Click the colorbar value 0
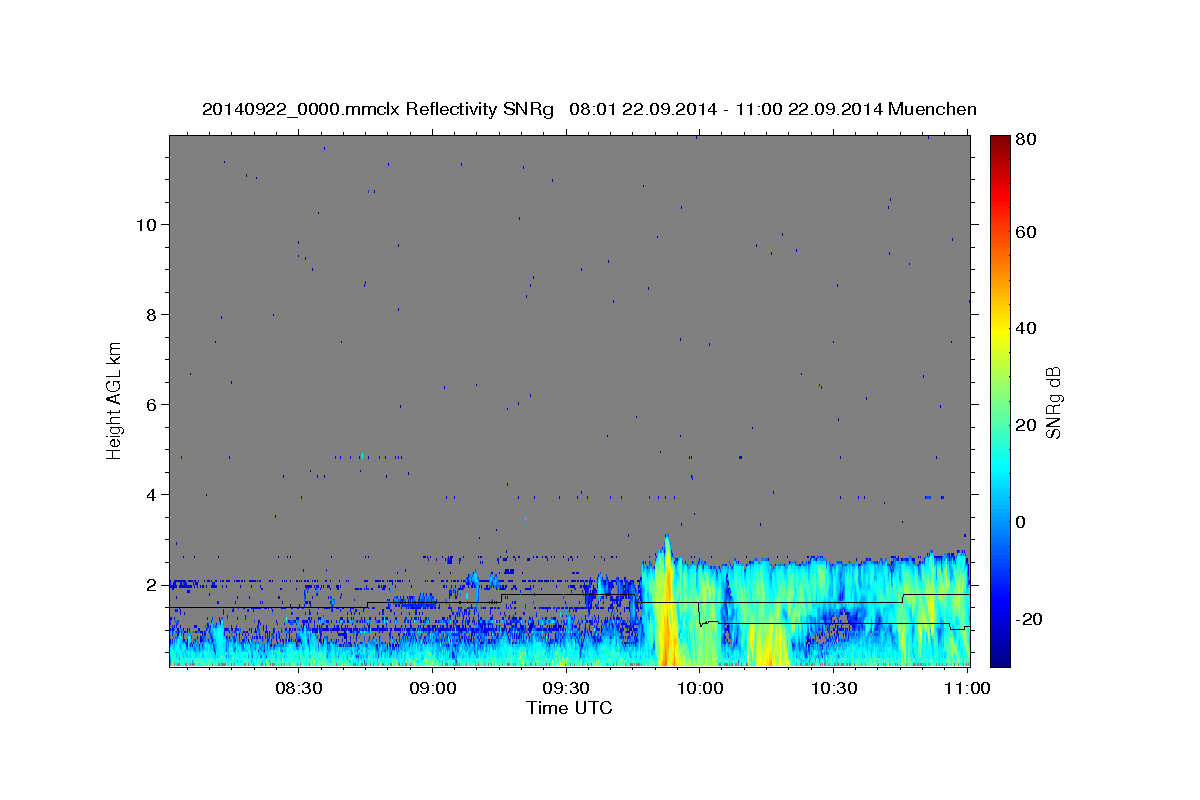Image resolution: width=1200 pixels, height=800 pixels. click(x=1021, y=522)
